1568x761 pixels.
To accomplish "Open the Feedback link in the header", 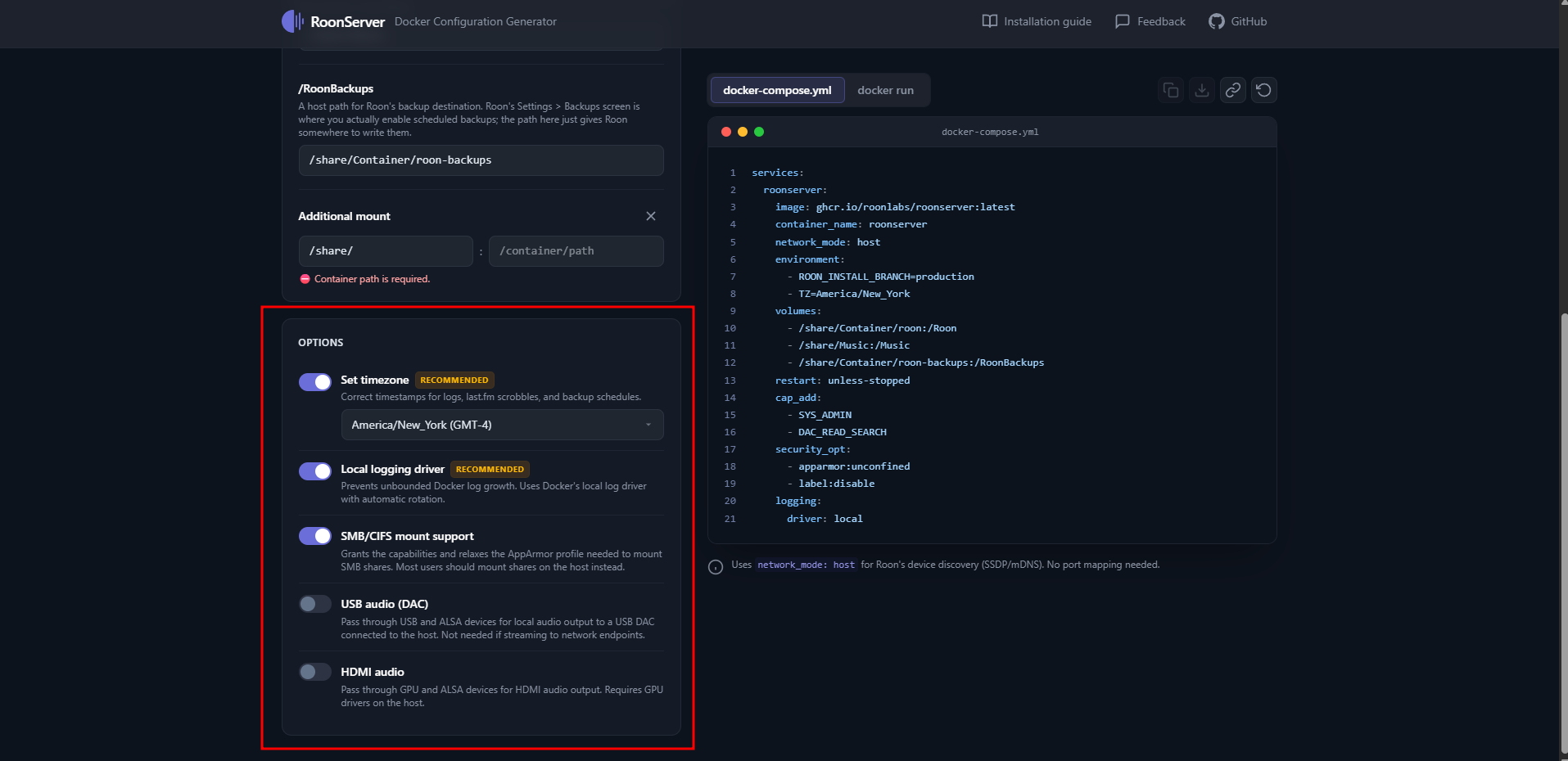I will [1150, 21].
